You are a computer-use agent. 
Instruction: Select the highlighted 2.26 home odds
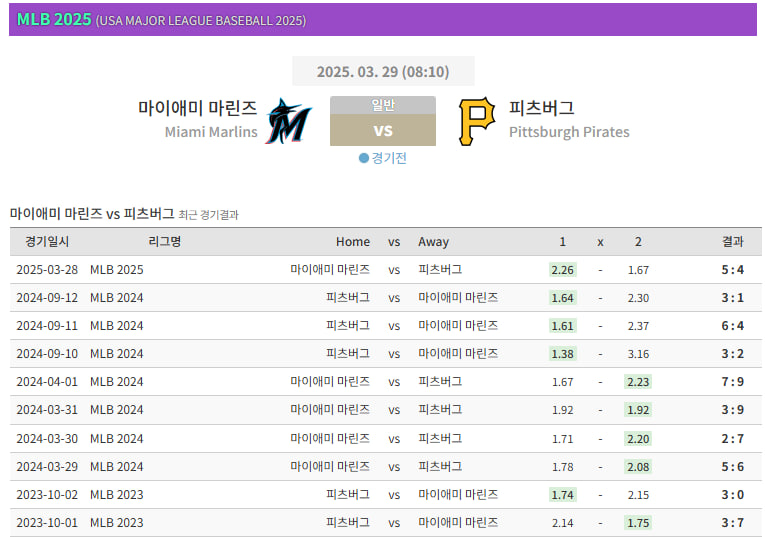click(563, 270)
